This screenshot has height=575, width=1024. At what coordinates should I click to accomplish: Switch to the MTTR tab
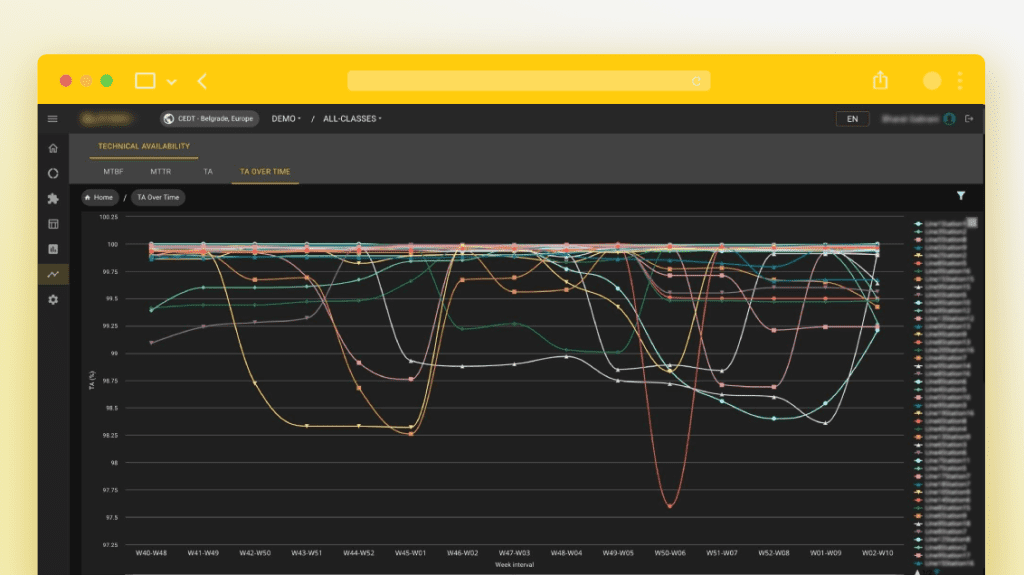[x=161, y=172]
